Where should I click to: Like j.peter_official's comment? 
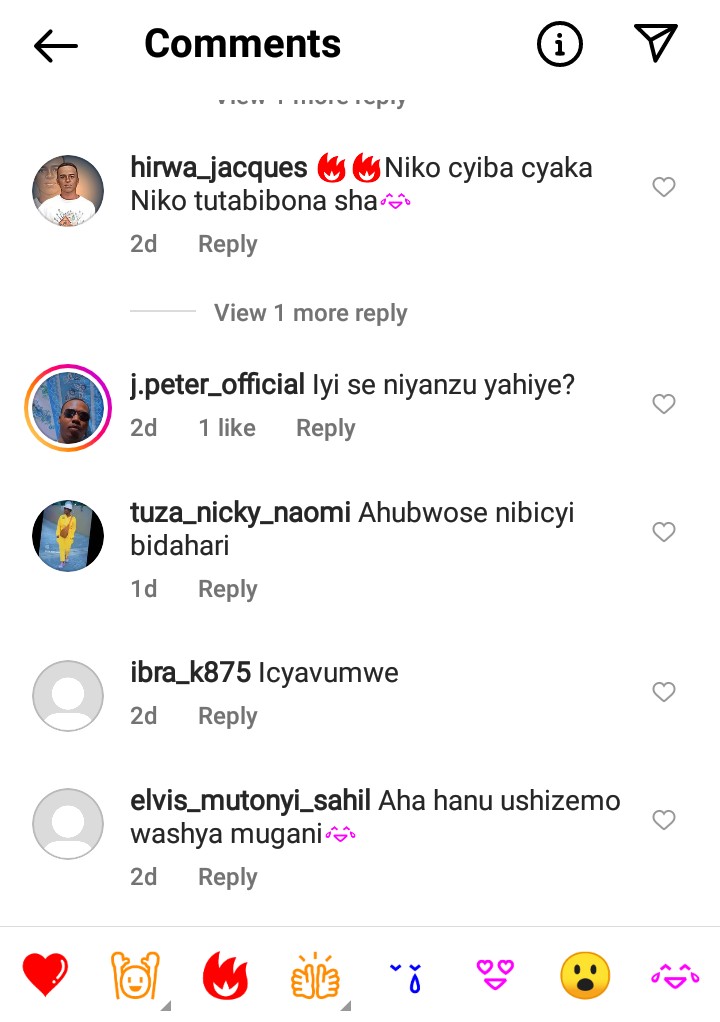tap(663, 403)
